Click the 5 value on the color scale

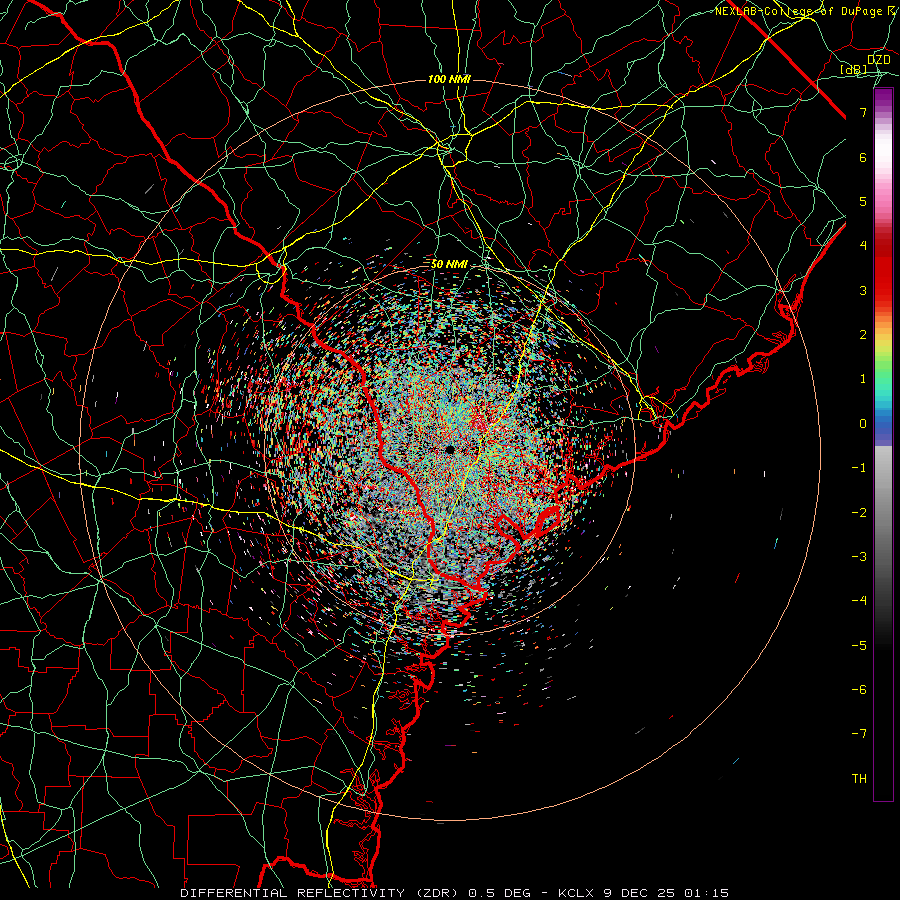pyautogui.click(x=863, y=201)
